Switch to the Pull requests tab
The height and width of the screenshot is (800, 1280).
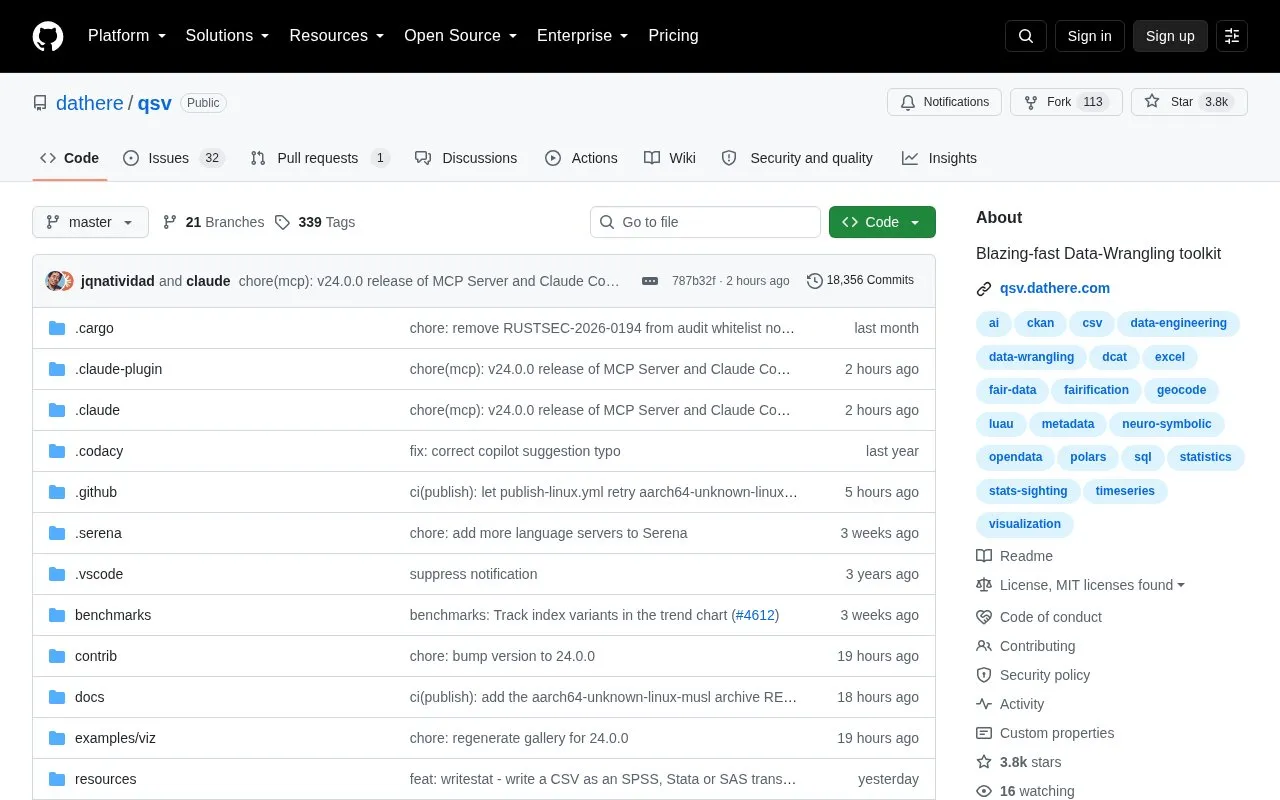point(319,158)
